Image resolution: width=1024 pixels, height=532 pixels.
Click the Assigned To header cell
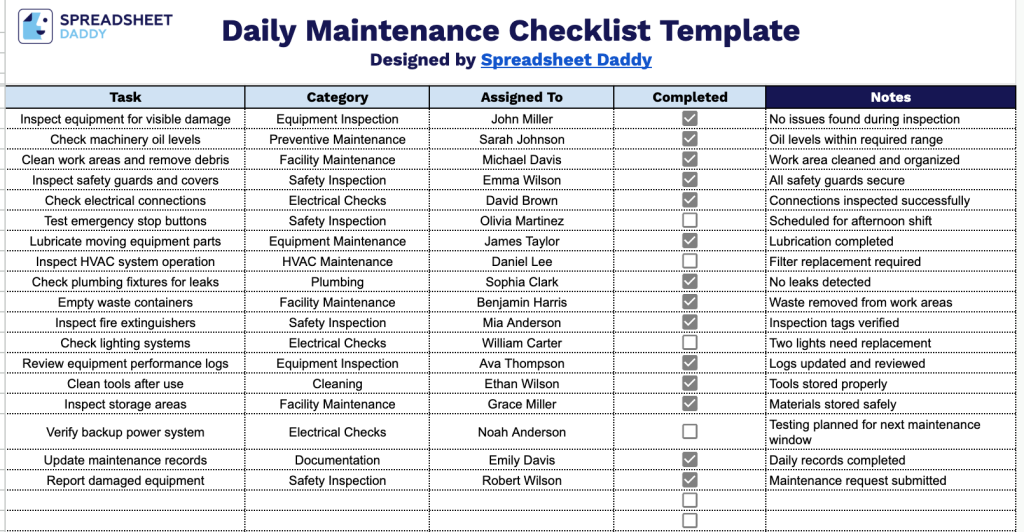(522, 97)
